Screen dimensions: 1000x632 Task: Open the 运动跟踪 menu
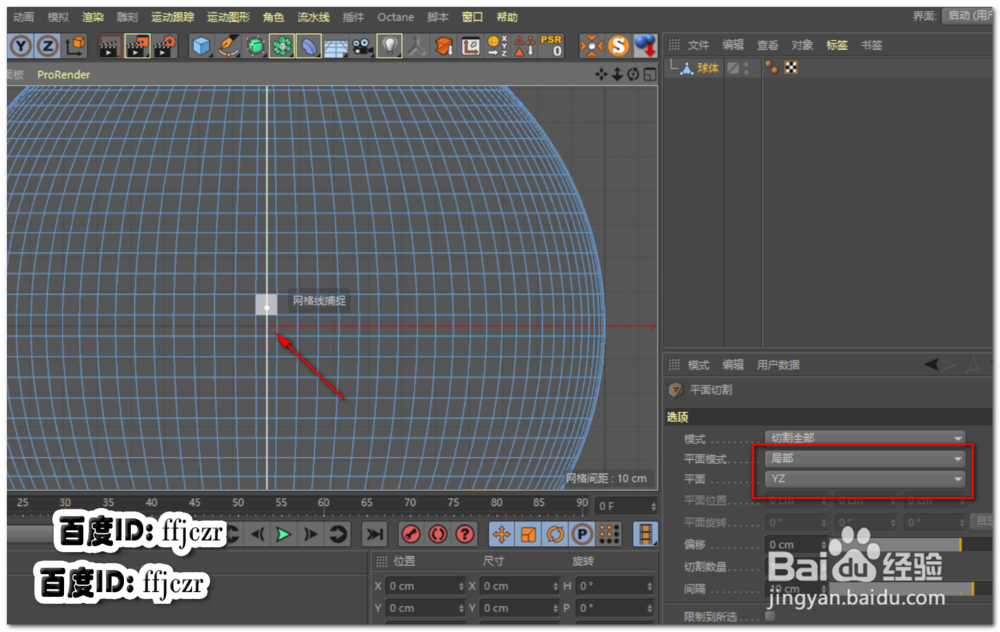click(172, 17)
